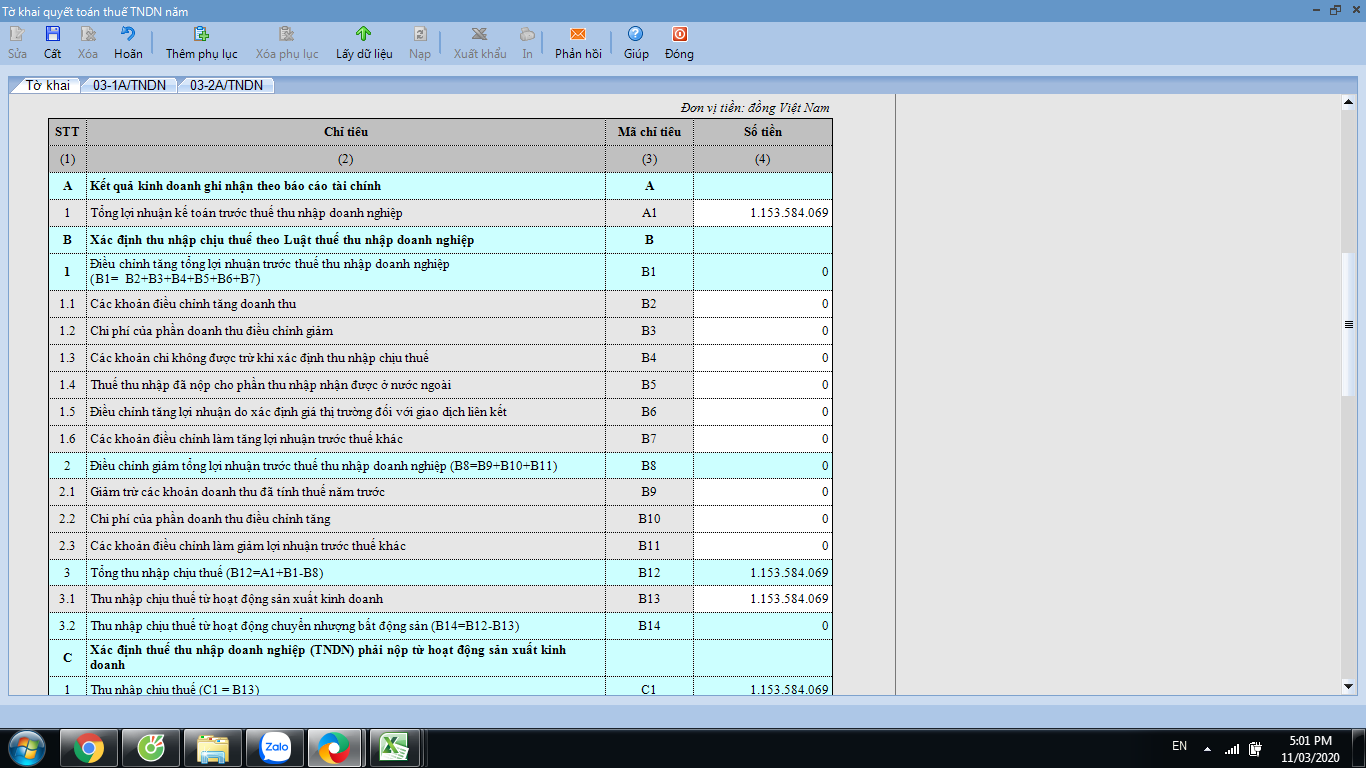
Task: Click the A1 amount field
Action: (x=762, y=213)
